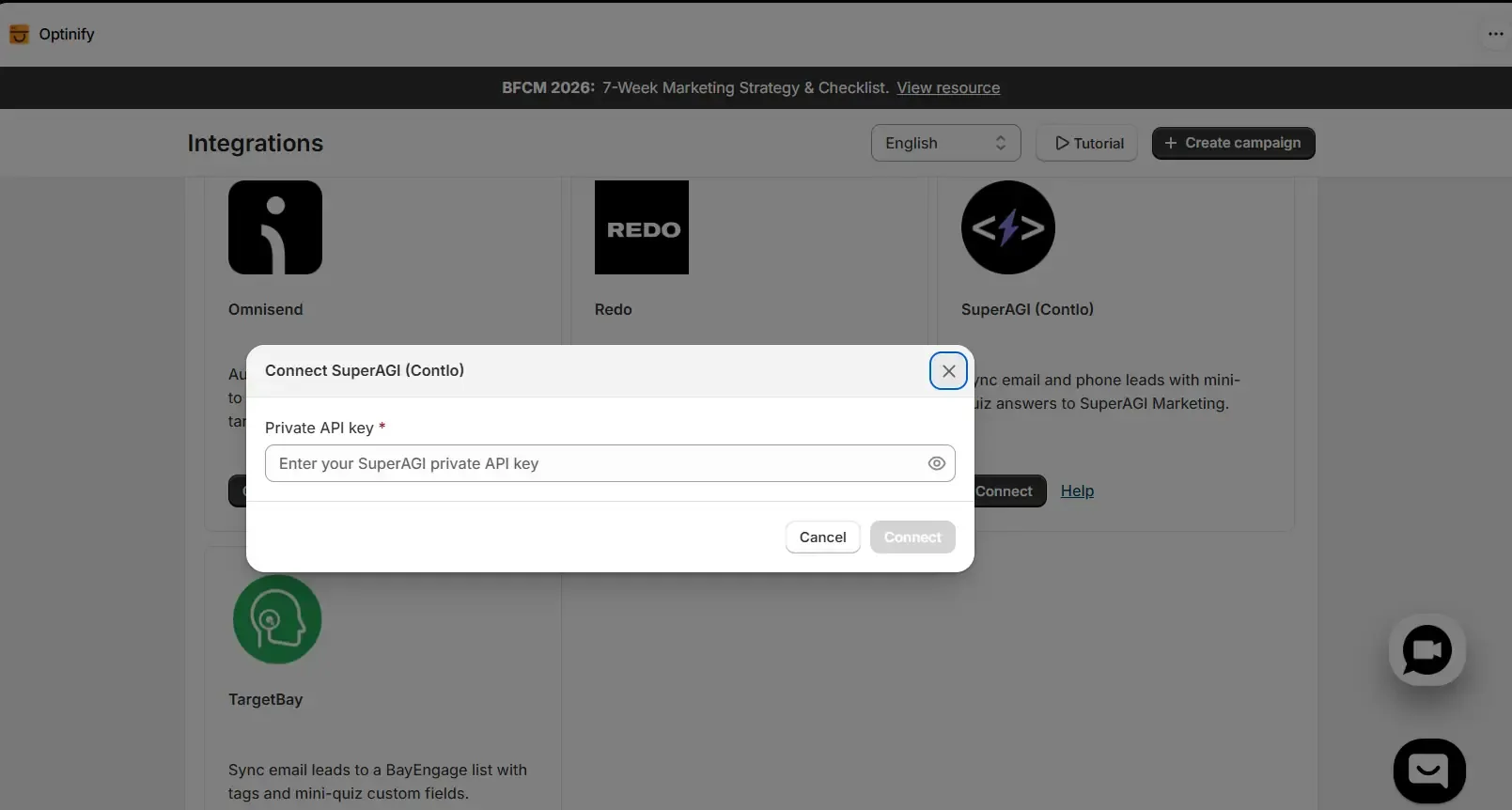Click the Connect SuperAGI (Contlo) dialog title
The height and width of the screenshot is (810, 1512).
pyautogui.click(x=365, y=370)
